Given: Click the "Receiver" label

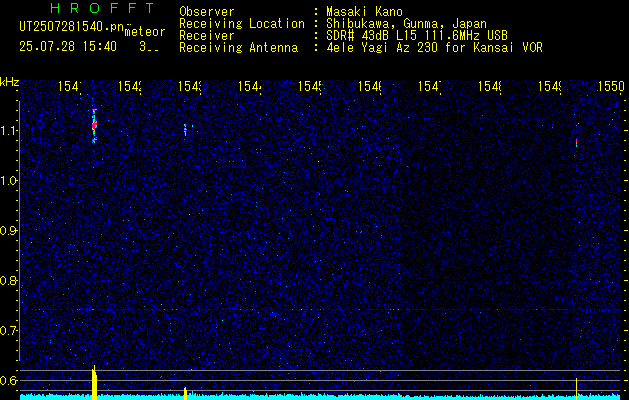Looking at the screenshot, I should click(x=207, y=36).
